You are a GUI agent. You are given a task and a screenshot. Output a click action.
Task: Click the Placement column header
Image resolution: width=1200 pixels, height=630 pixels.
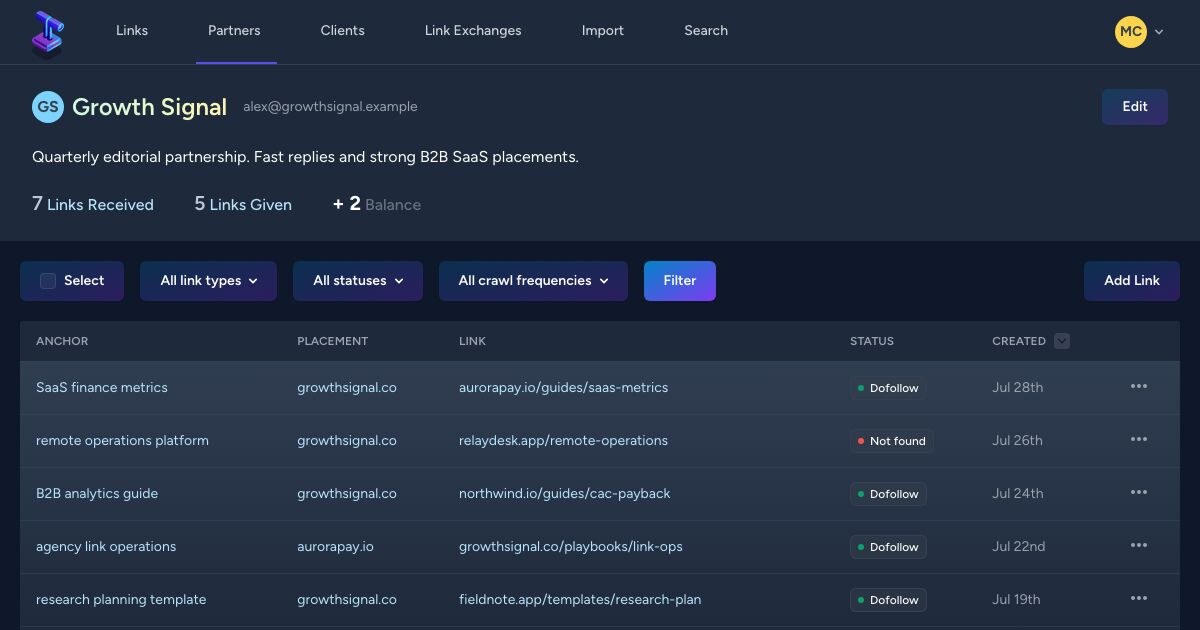click(x=332, y=341)
